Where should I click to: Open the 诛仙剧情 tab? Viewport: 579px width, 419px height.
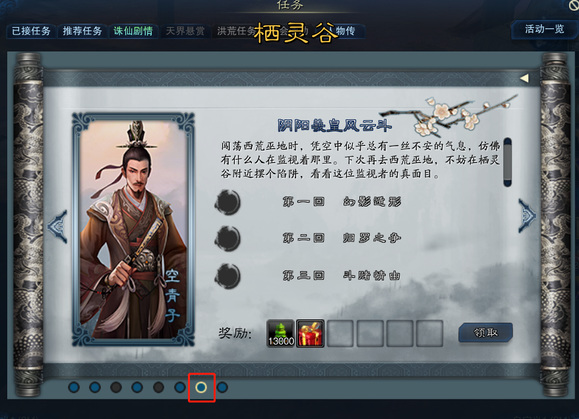pos(133,31)
